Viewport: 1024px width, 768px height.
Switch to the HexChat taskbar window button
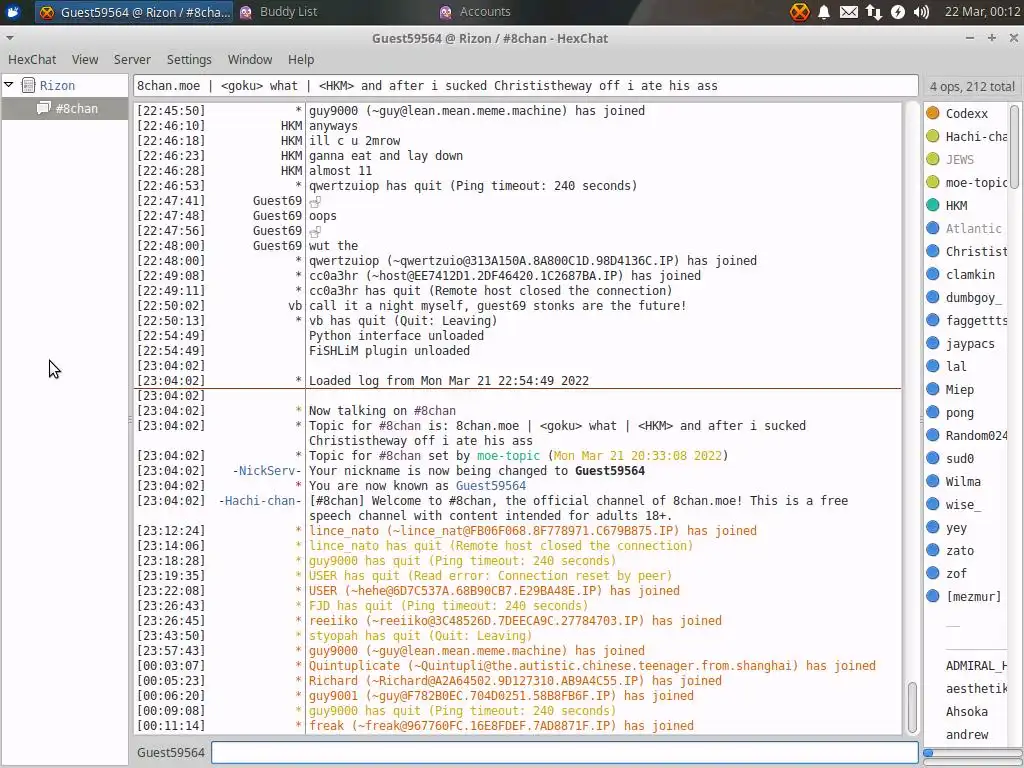135,12
